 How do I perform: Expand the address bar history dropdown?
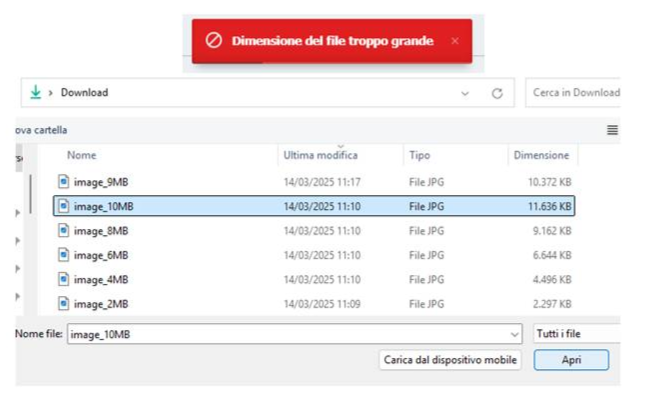pos(465,93)
